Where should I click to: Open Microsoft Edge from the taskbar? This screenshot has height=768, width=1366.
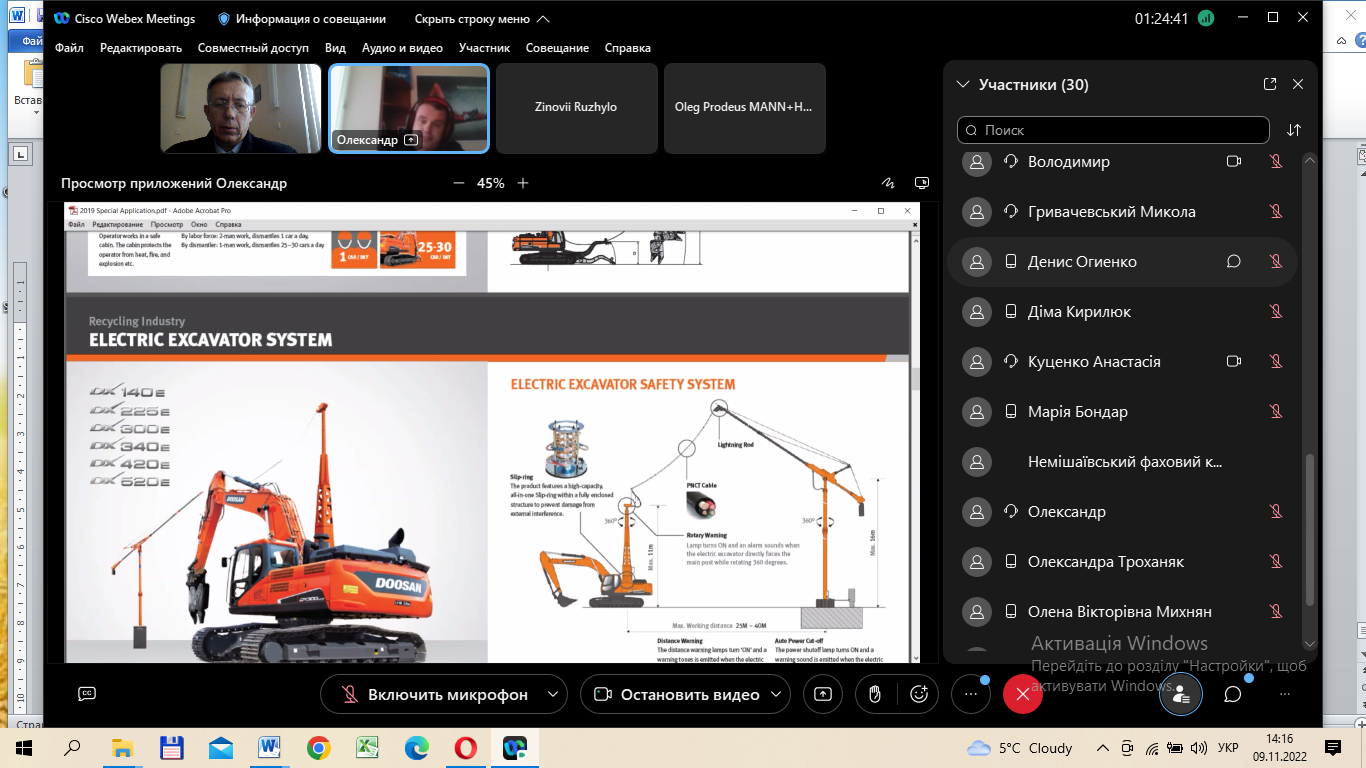[416, 747]
